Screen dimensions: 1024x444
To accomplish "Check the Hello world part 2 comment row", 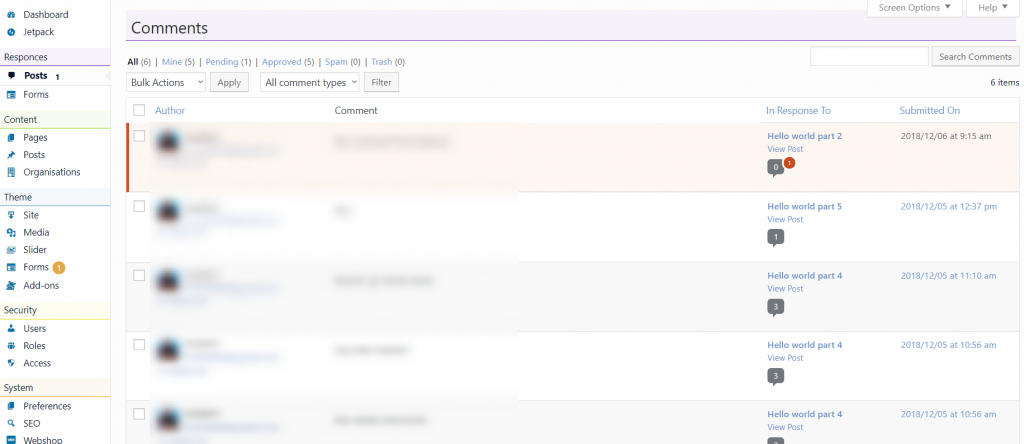I will tap(138, 136).
